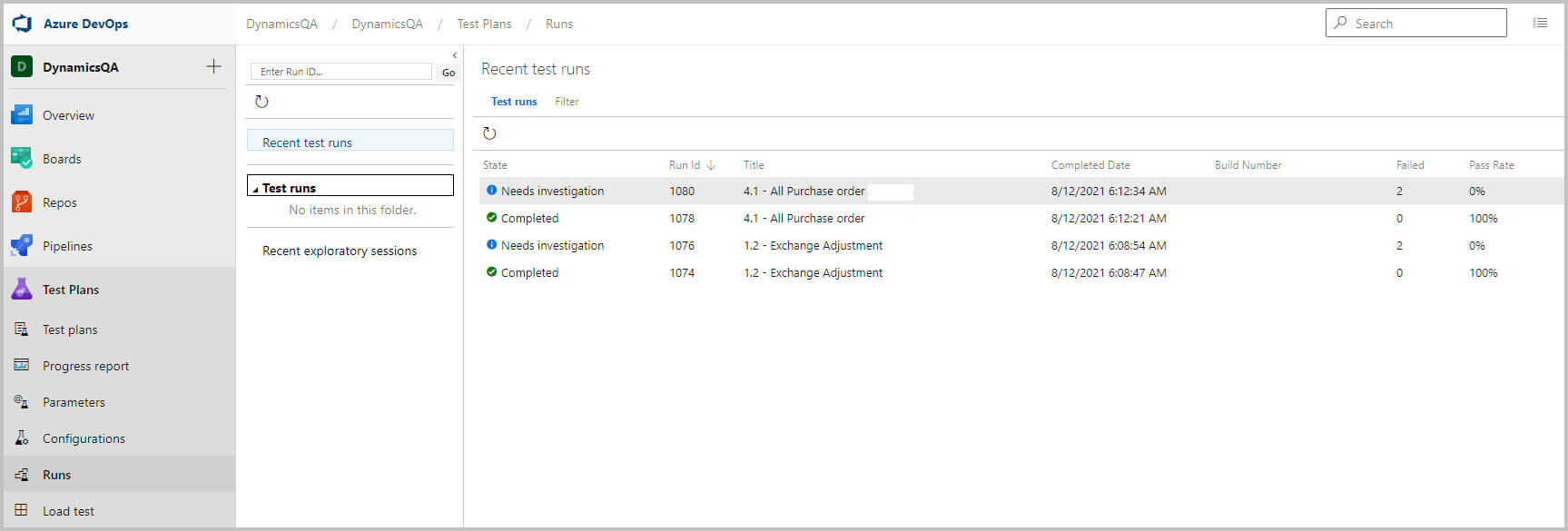Collapse the left pane using chevron

[x=454, y=55]
